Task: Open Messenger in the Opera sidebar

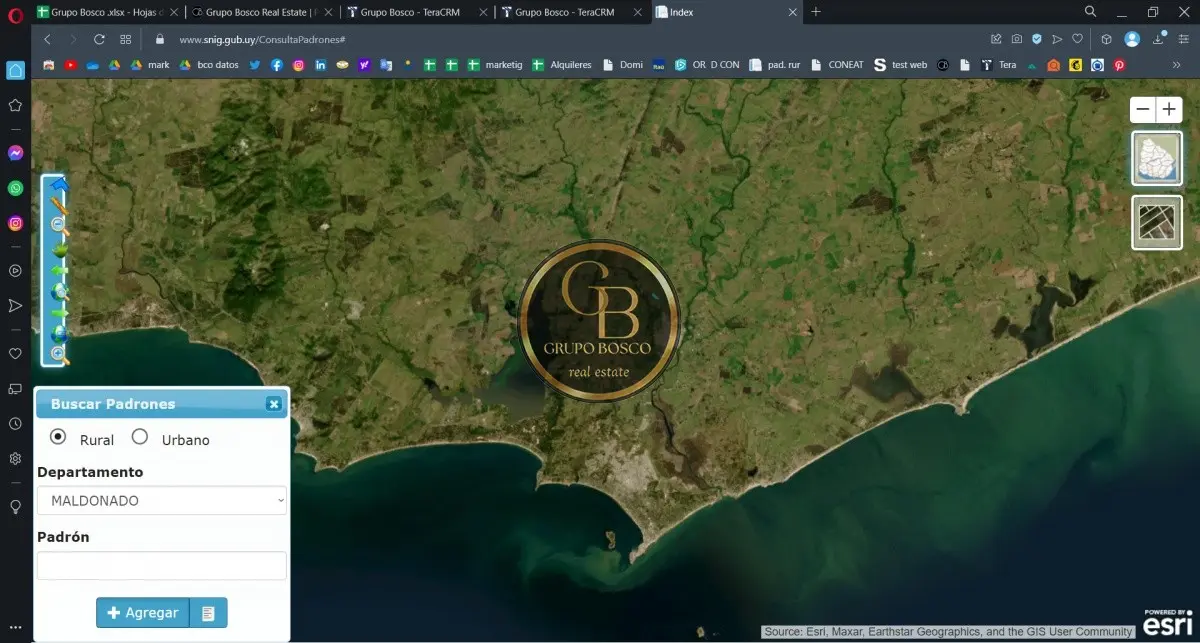Action: coord(15,153)
